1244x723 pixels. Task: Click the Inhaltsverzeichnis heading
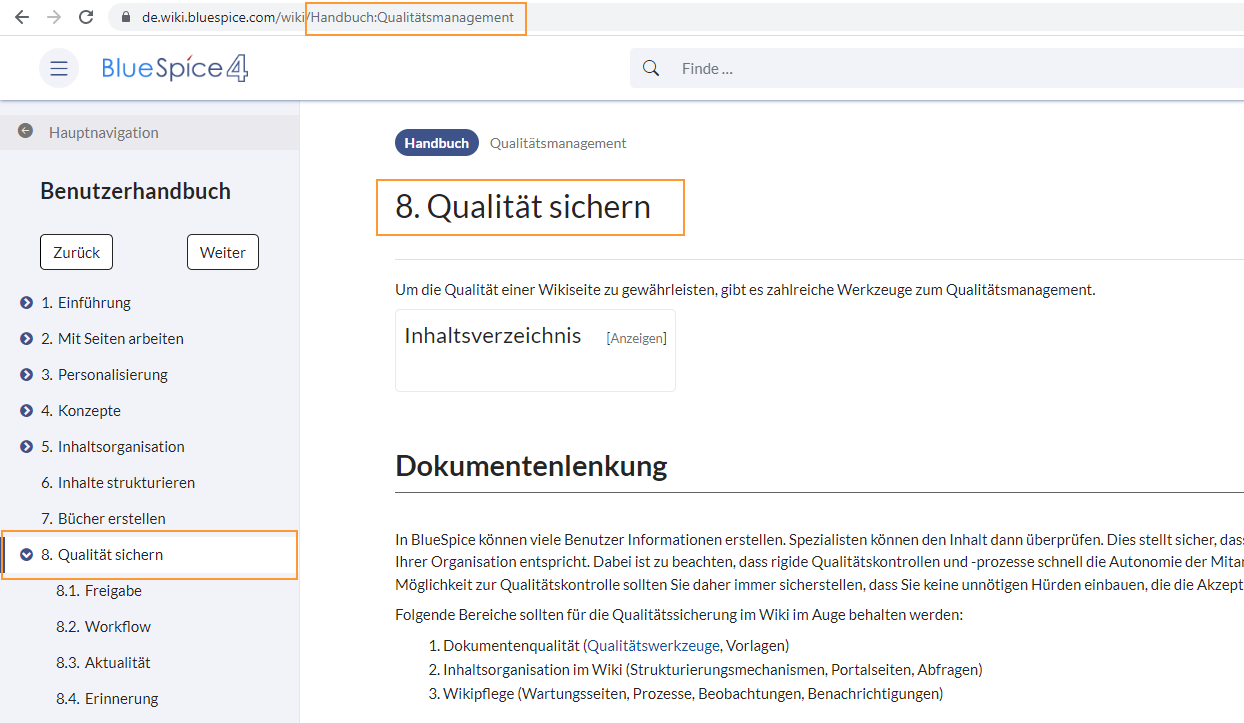tap(492, 335)
